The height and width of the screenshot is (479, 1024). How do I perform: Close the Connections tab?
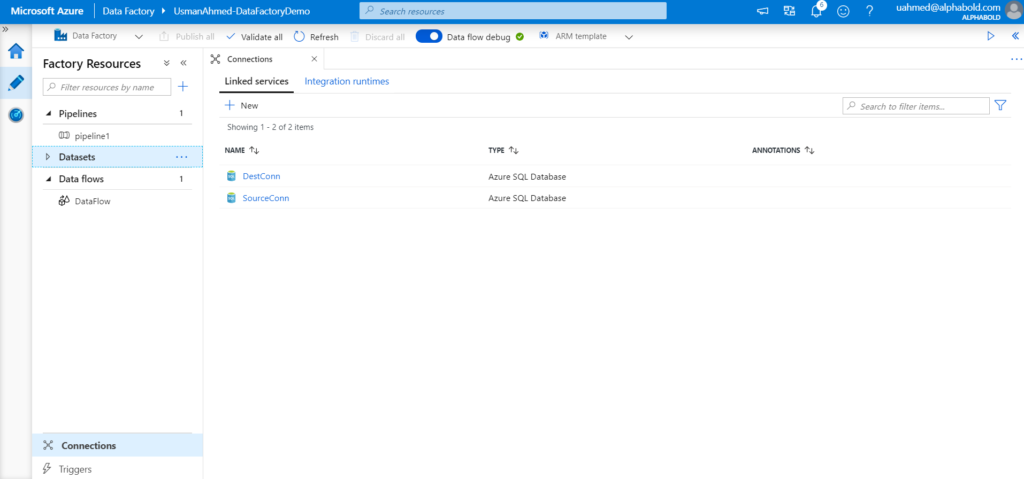[313, 59]
